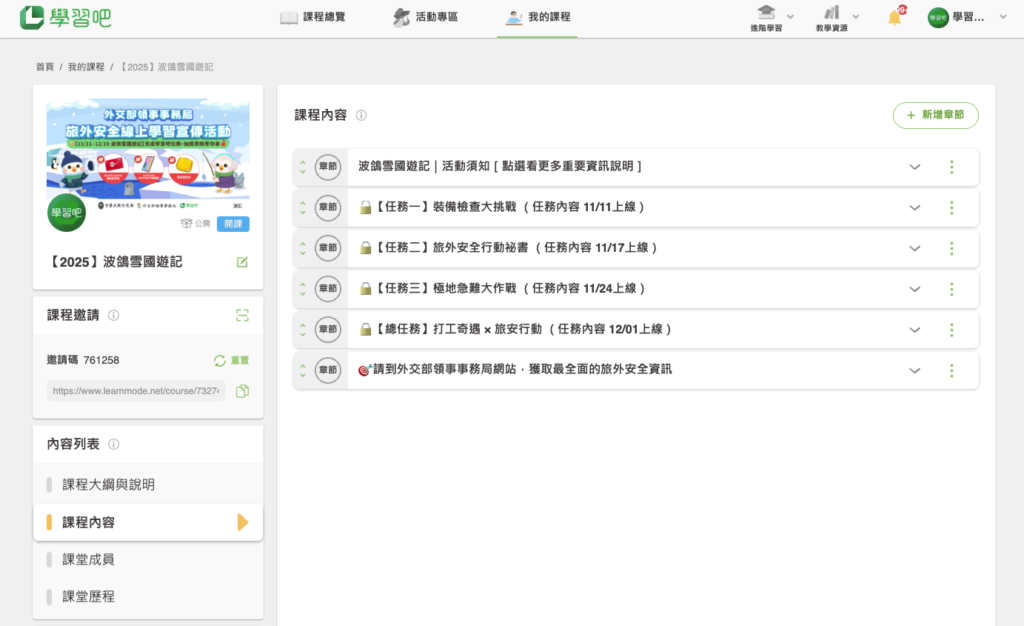Go to the 活動專區 tab

coord(425,18)
